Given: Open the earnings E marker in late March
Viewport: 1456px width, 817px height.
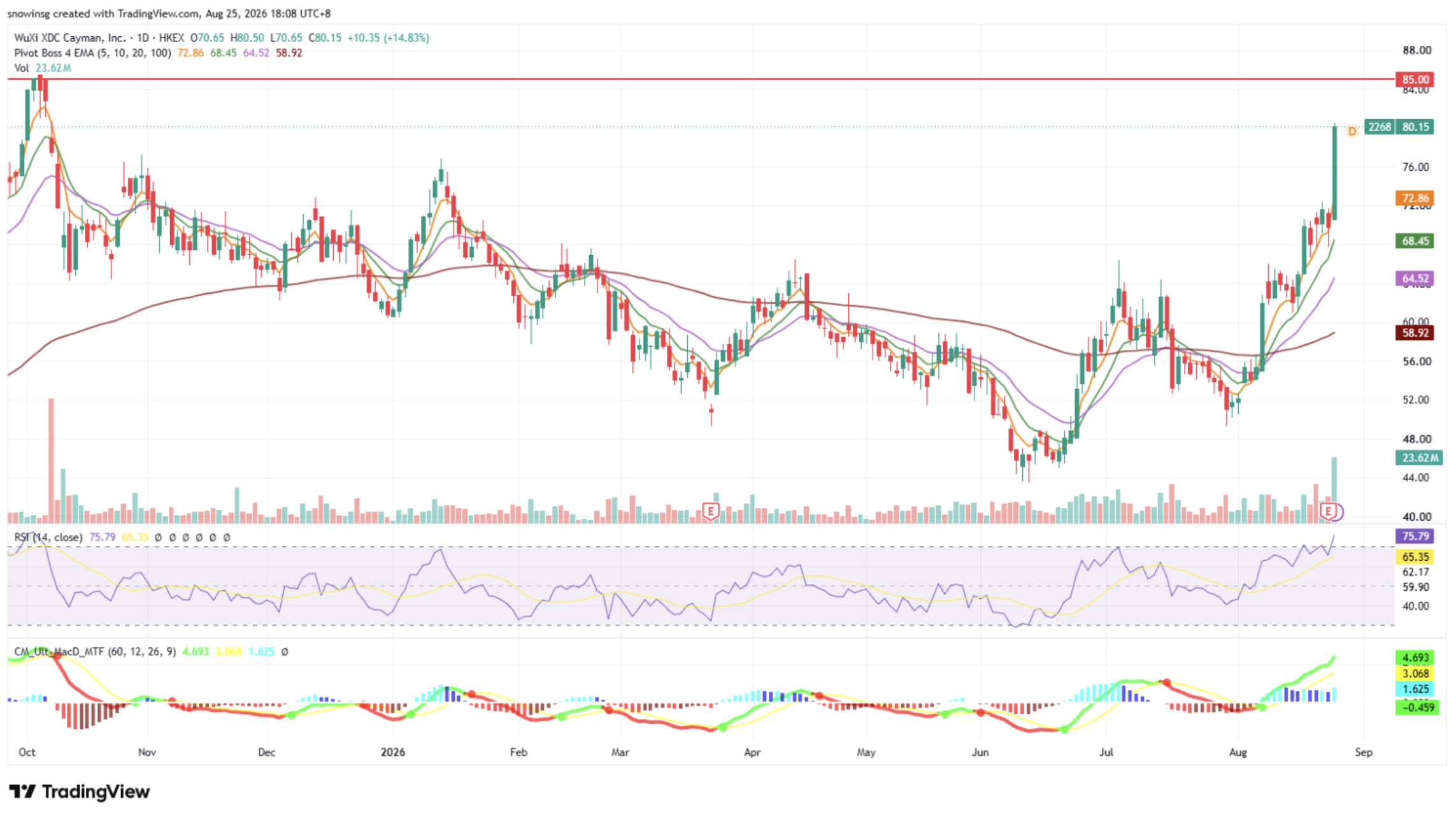Looking at the screenshot, I should pyautogui.click(x=711, y=511).
